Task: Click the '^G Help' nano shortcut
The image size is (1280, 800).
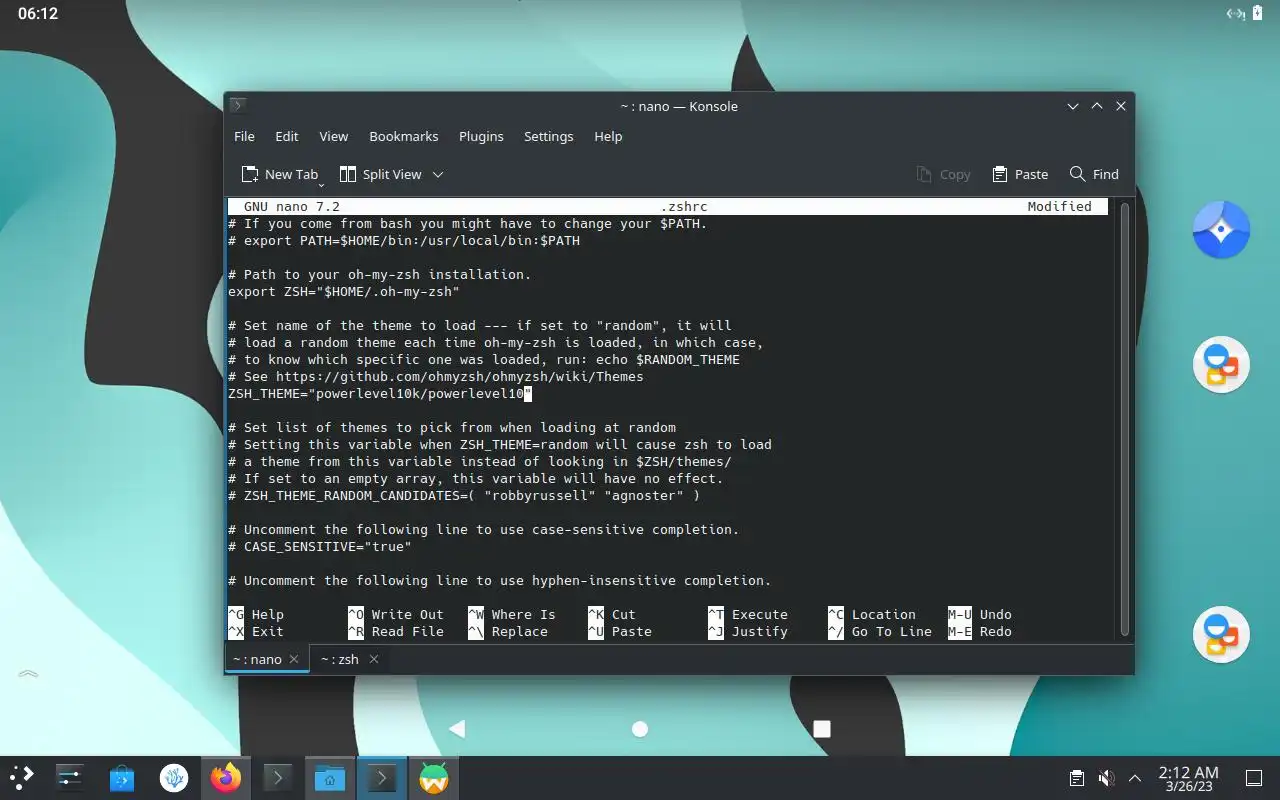Action: pyautogui.click(x=256, y=615)
